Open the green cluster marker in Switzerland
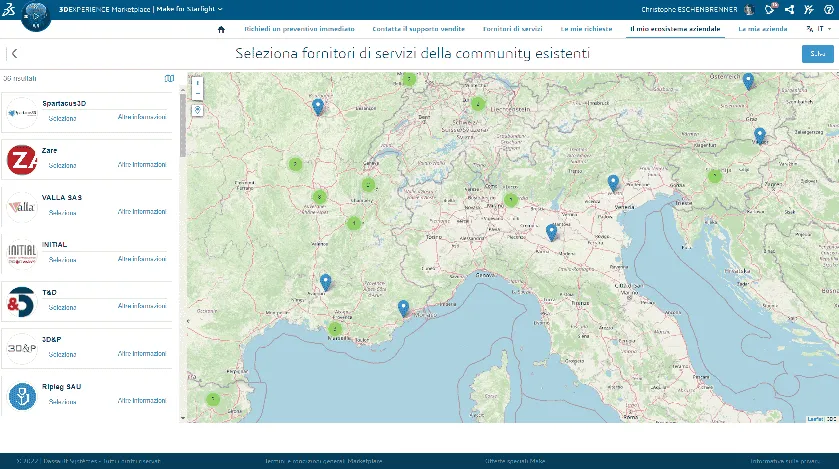 [478, 104]
